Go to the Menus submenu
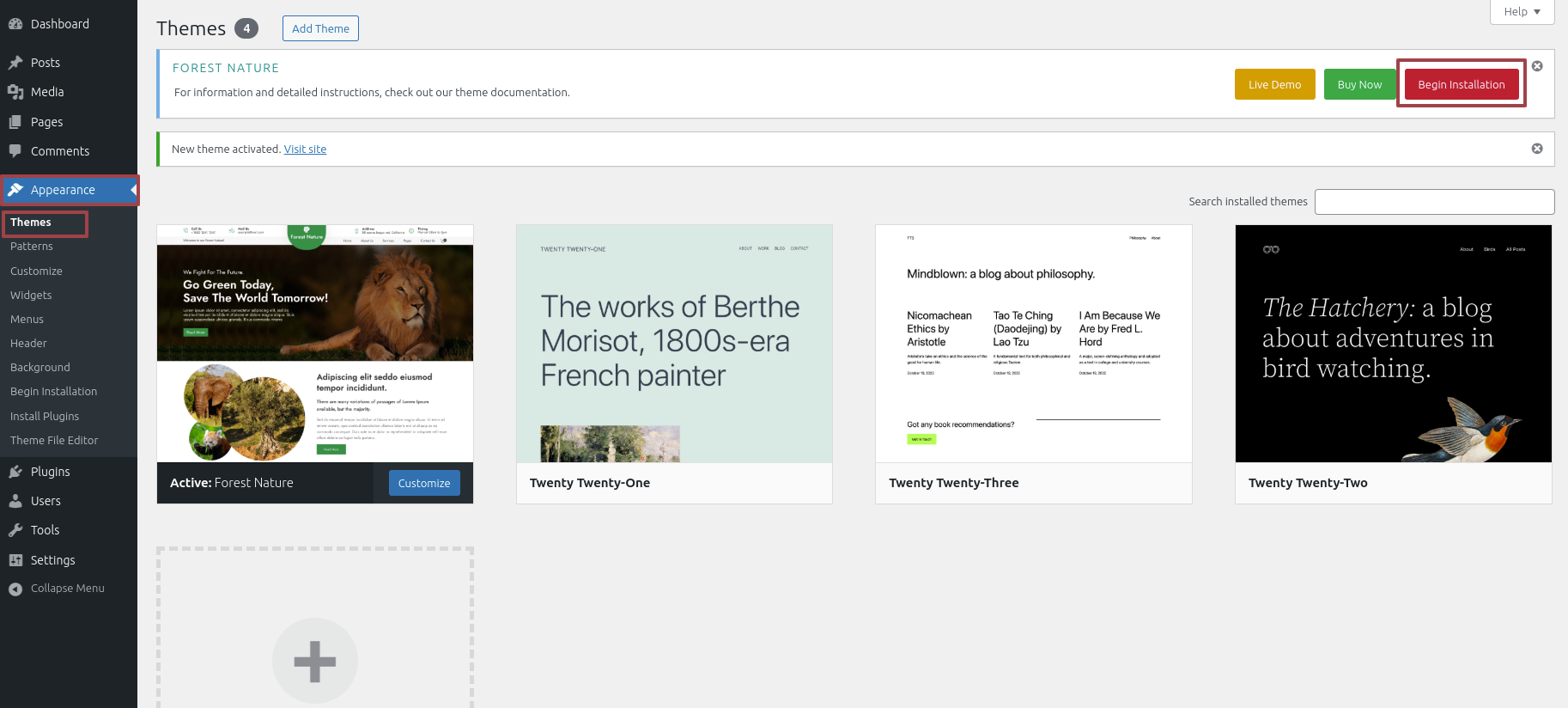This screenshot has width=1568, height=708. (x=27, y=319)
